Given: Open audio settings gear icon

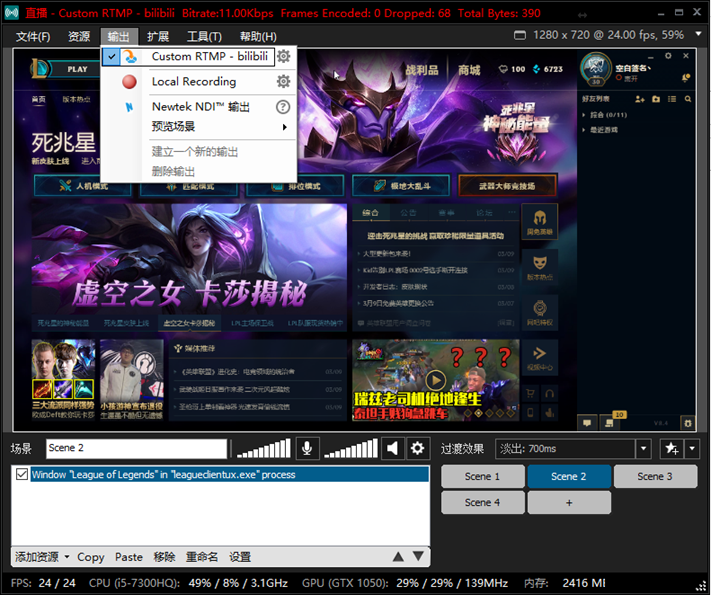Looking at the screenshot, I should point(417,449).
